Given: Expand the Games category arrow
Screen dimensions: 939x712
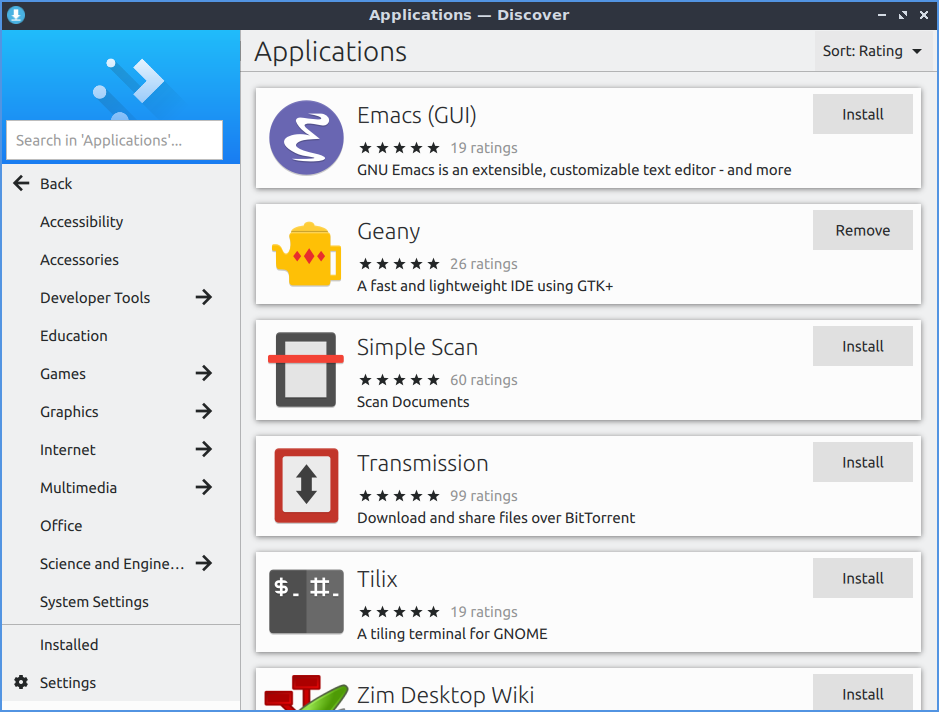Looking at the screenshot, I should [204, 374].
